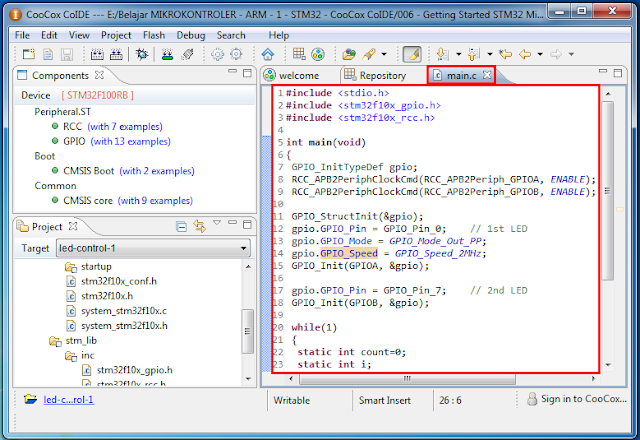This screenshot has height=440, width=640.
Task: Click the colored-circles CoOS toolbar icon
Action: coord(318,54)
